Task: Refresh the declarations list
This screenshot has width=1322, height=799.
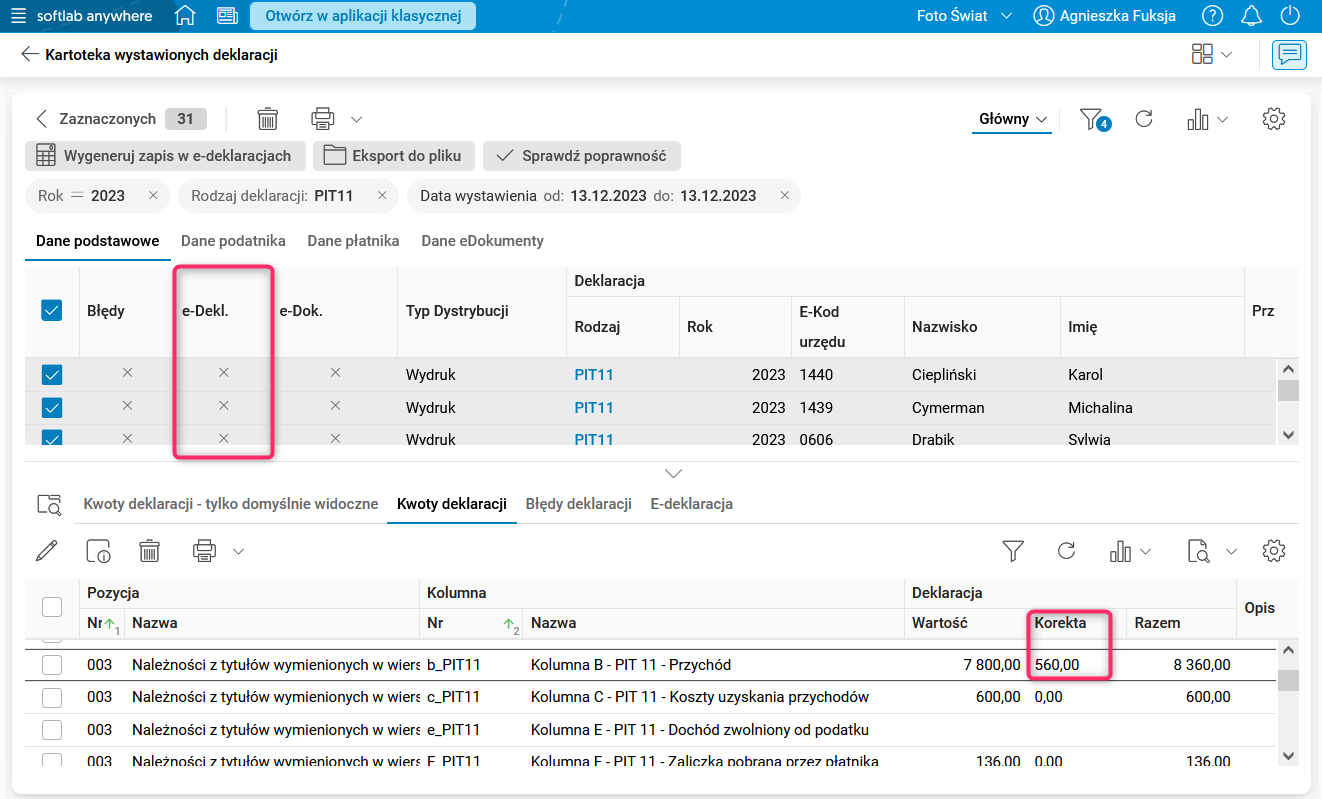Action: click(1144, 119)
